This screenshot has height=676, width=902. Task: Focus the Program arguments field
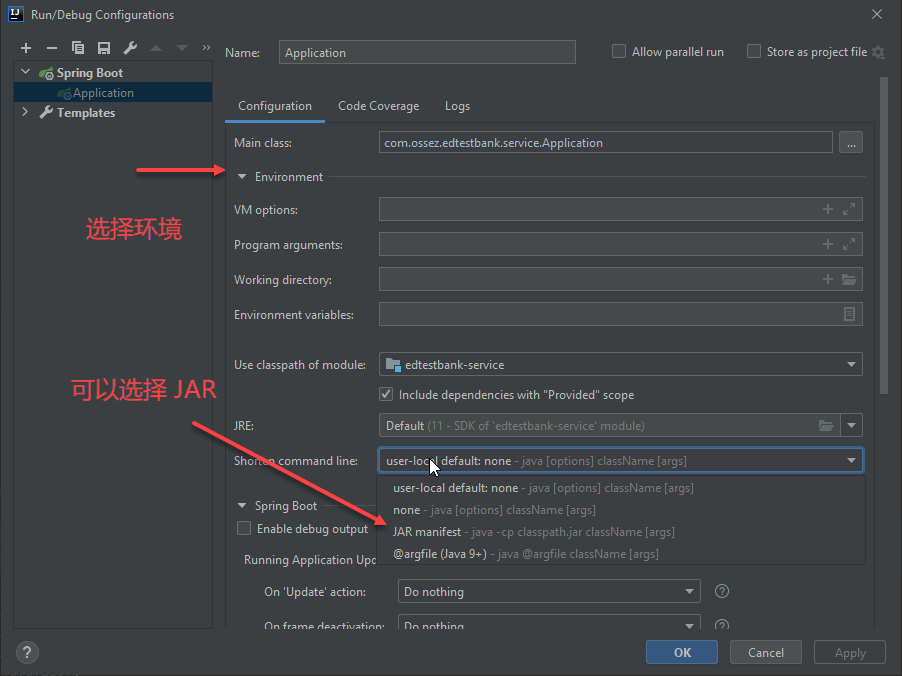(621, 245)
